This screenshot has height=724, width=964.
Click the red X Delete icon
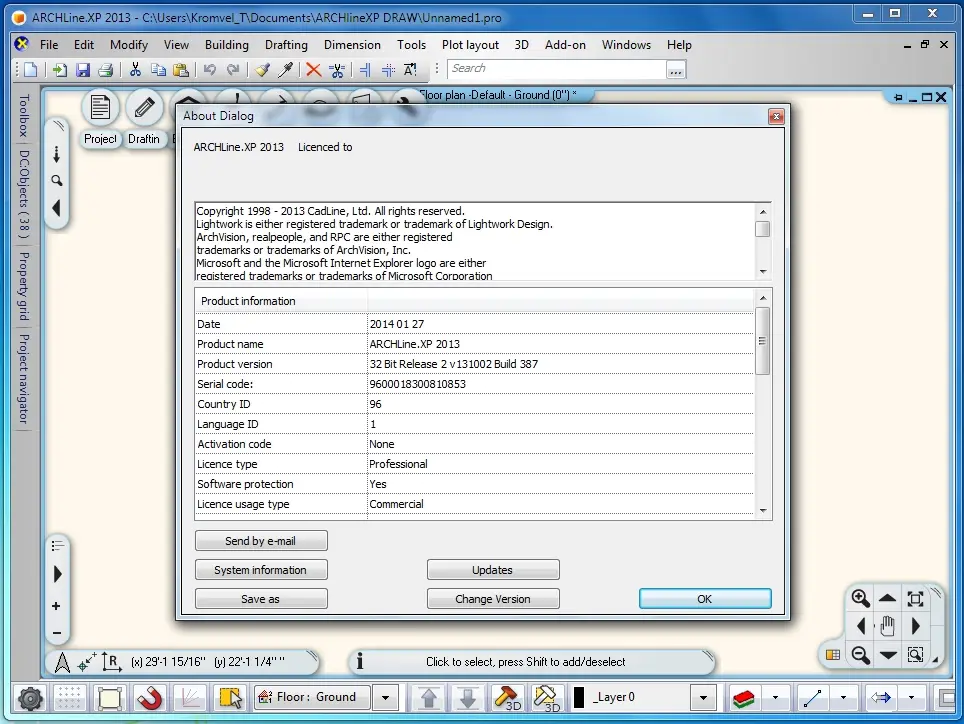coord(314,69)
